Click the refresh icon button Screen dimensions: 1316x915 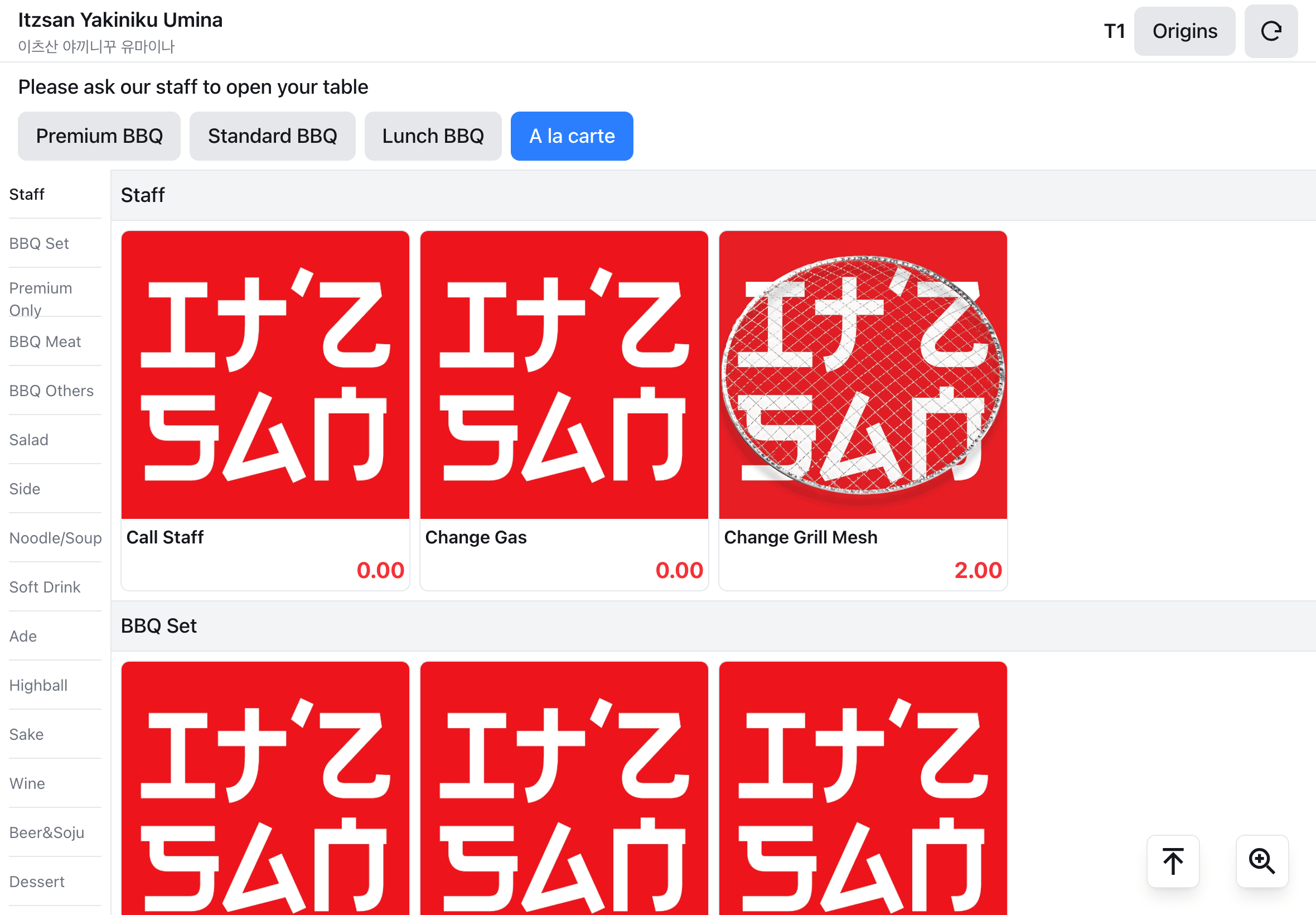(x=1271, y=31)
